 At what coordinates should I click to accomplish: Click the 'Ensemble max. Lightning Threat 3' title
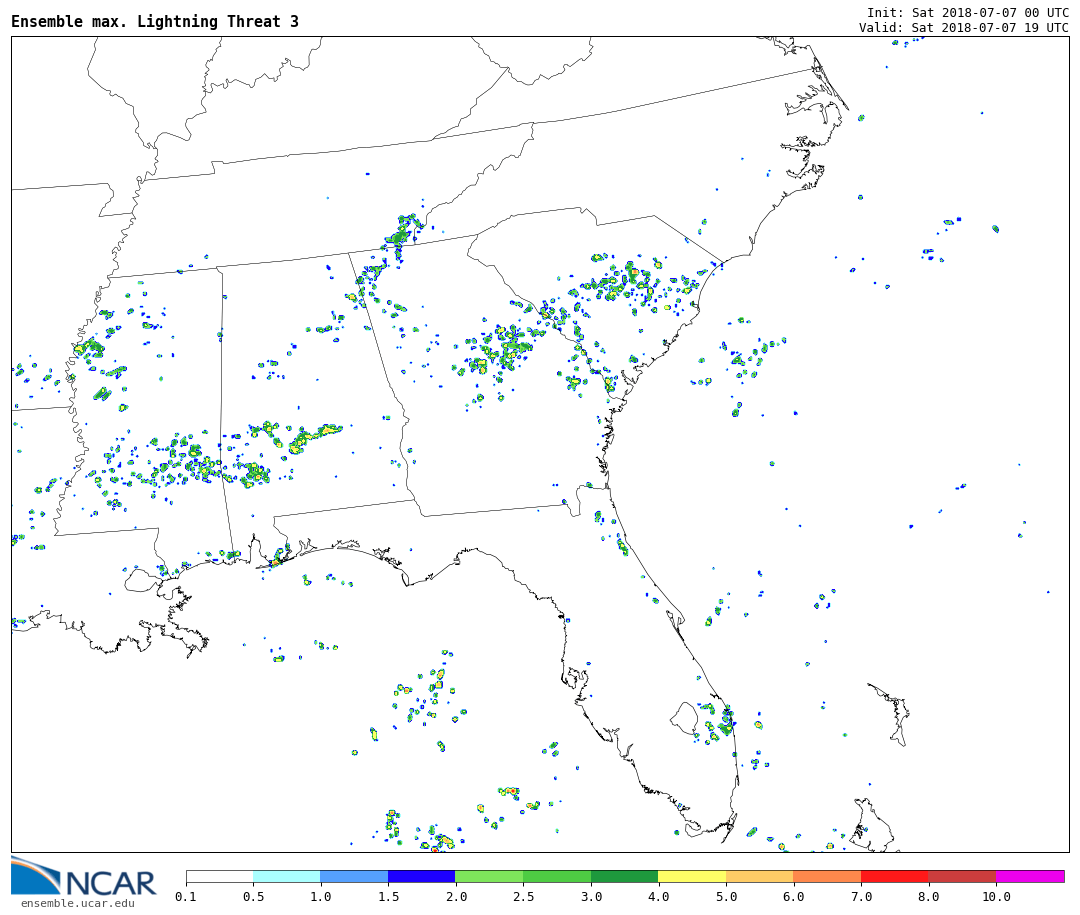coord(155,22)
